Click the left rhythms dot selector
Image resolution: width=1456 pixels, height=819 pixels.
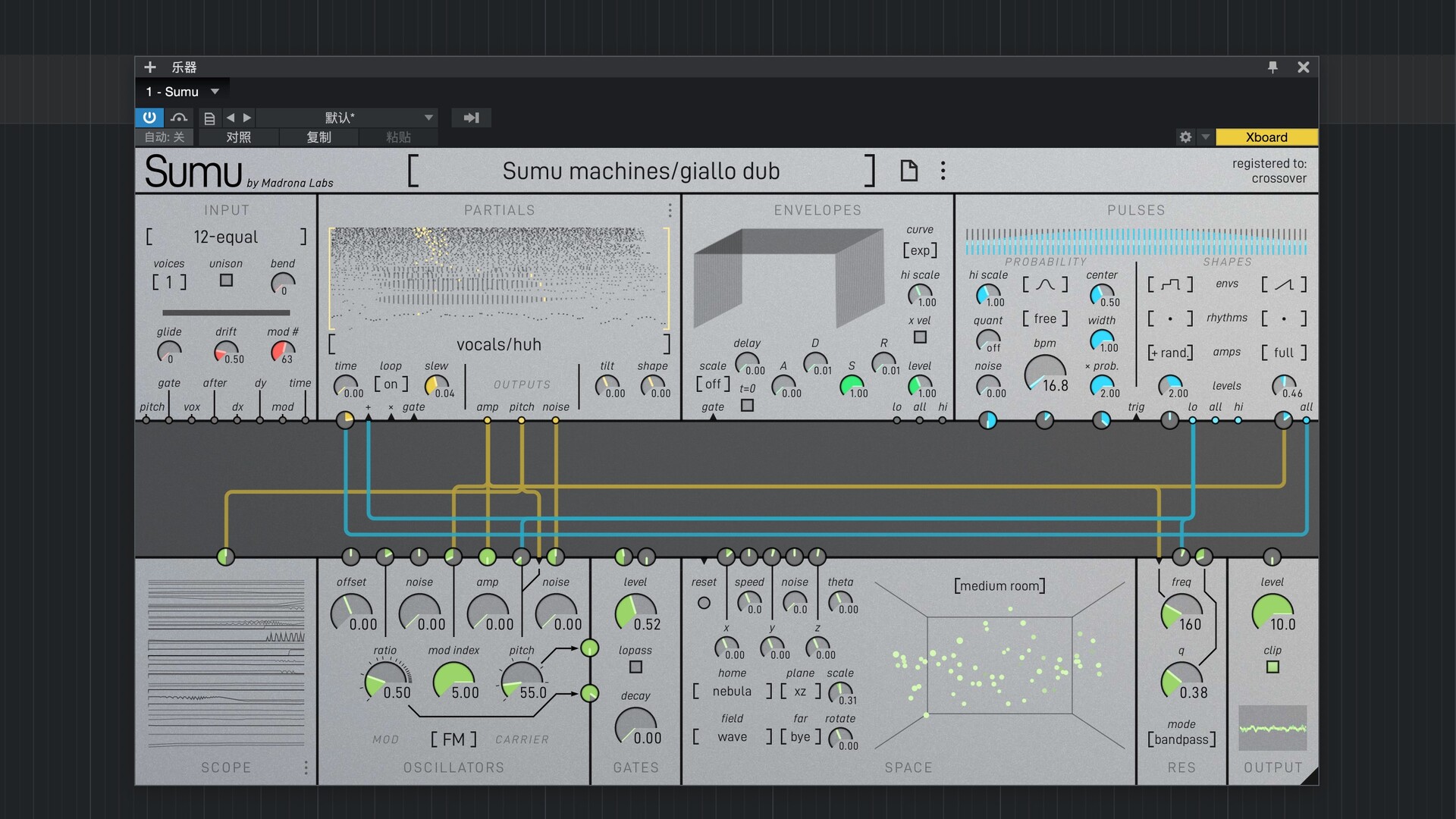tap(1170, 318)
